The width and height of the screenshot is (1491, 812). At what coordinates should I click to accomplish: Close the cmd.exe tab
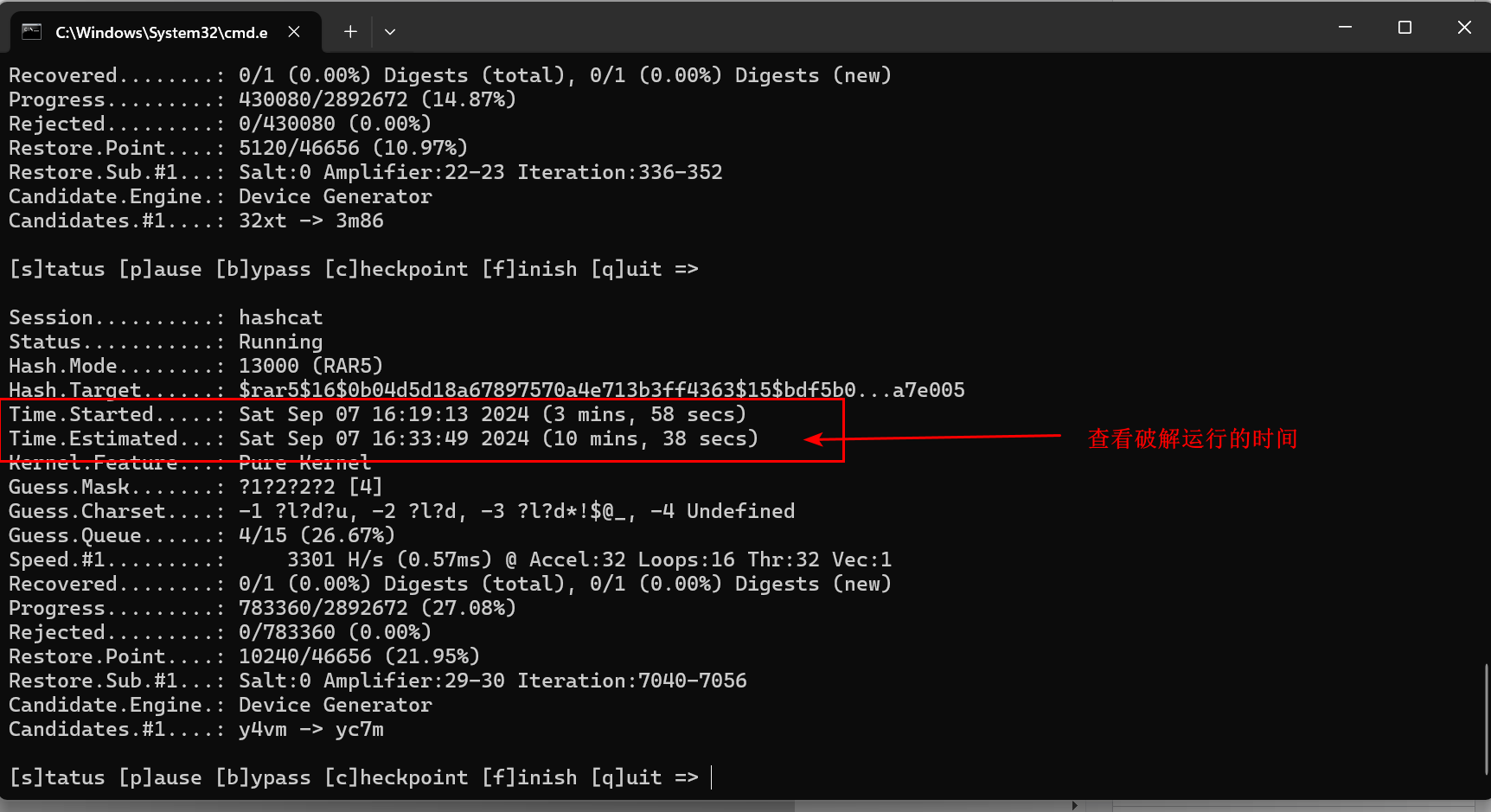click(x=294, y=32)
